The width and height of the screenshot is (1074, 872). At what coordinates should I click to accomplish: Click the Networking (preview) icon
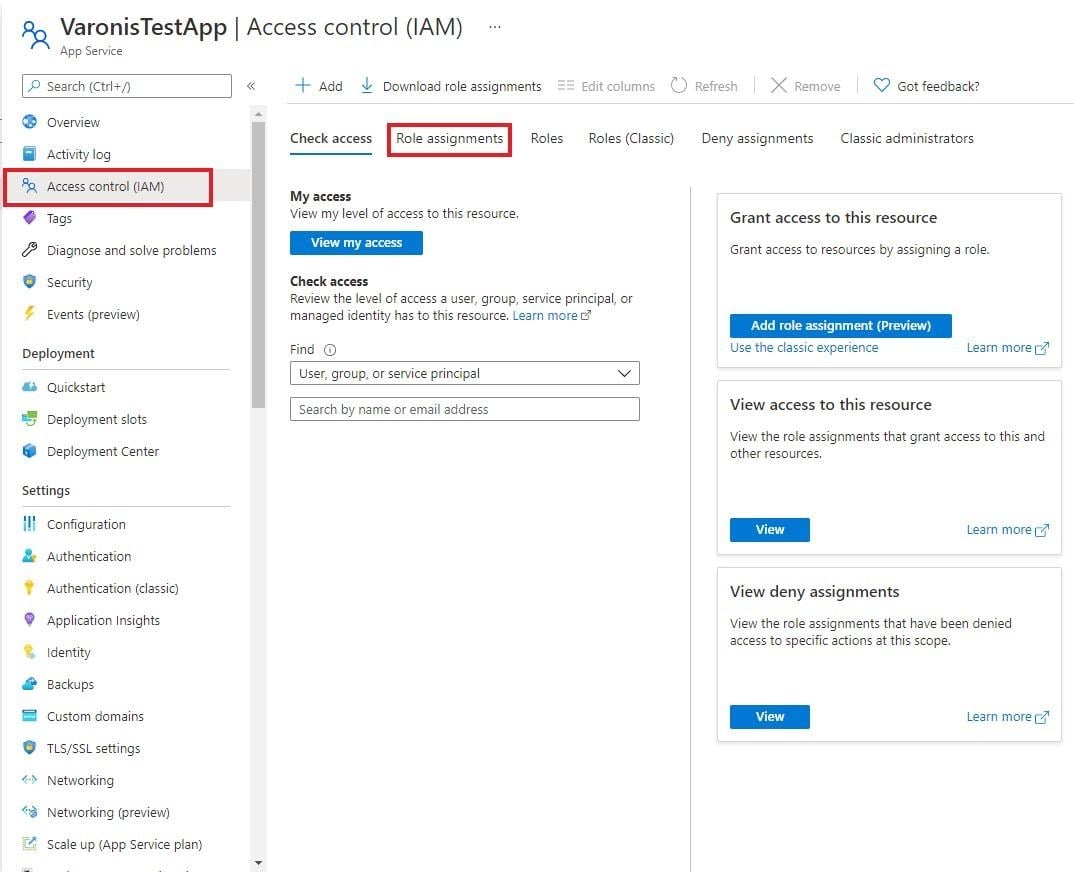point(29,812)
